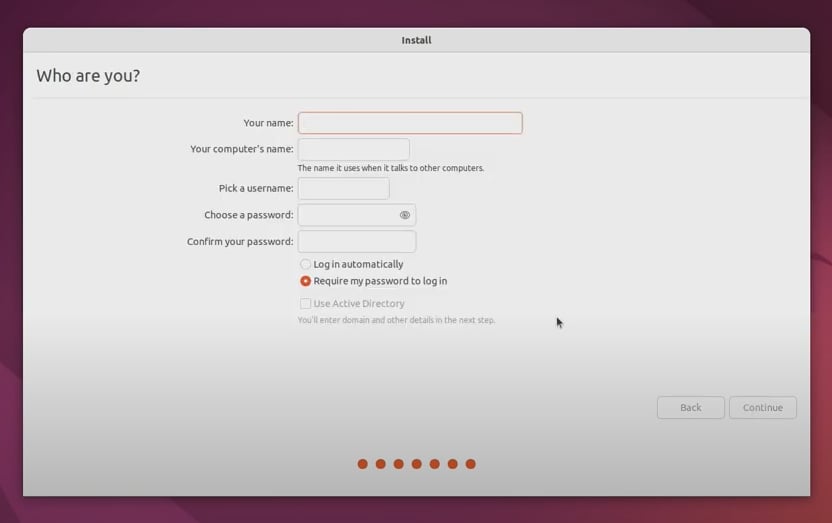The image size is (832, 523).
Task: Focus the Confirm your password field
Action: pyautogui.click(x=356, y=242)
